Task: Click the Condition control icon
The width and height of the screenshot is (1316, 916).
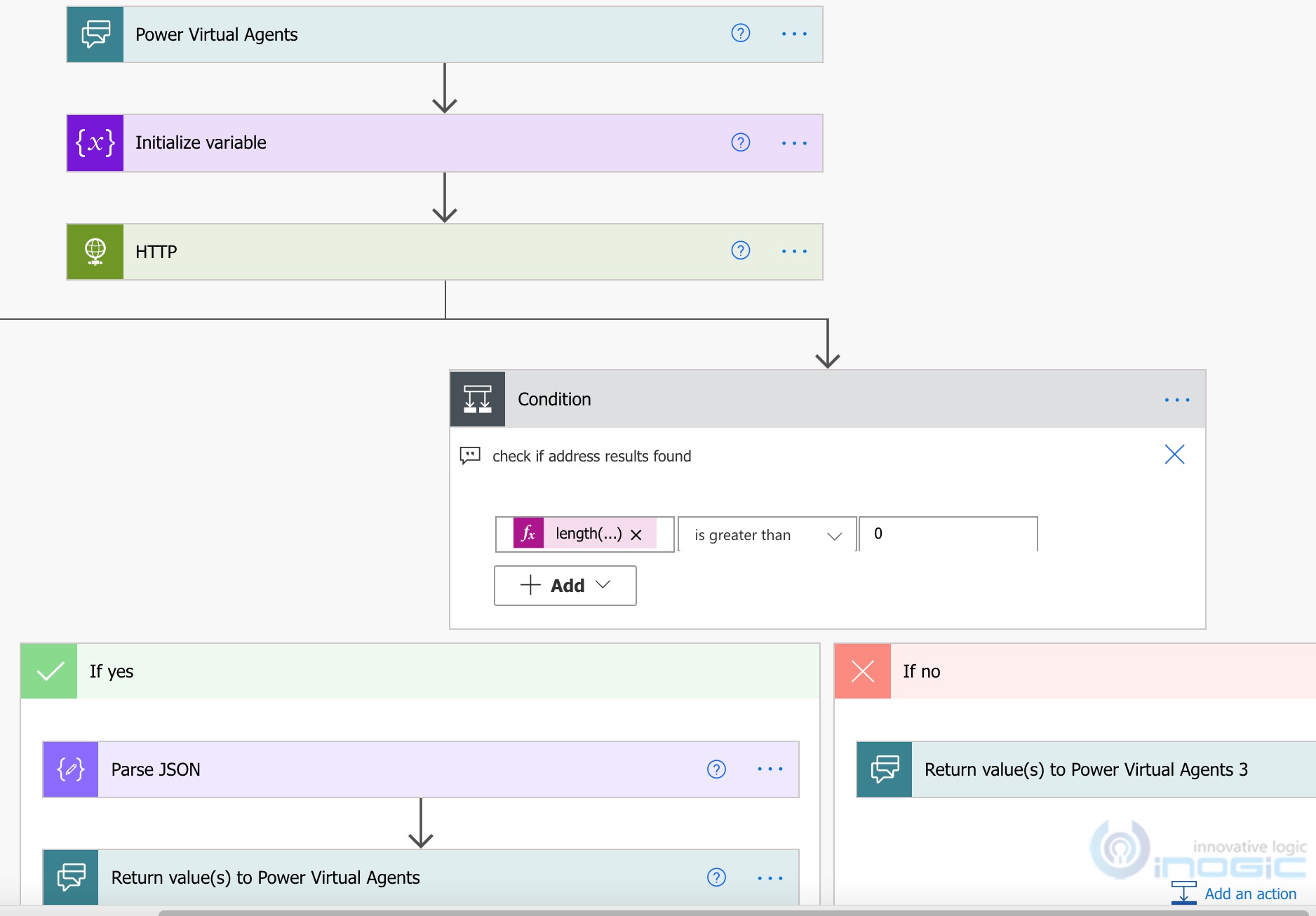Action: pos(477,398)
